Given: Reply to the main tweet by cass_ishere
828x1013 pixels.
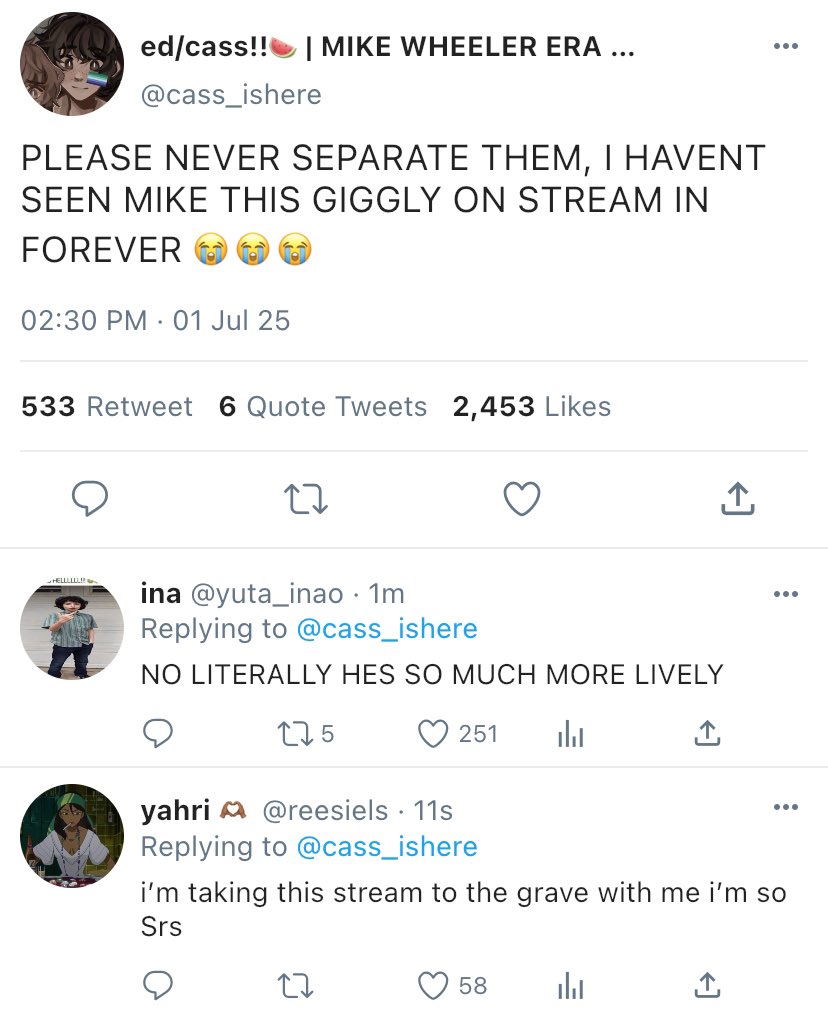Looking at the screenshot, I should click(90, 498).
